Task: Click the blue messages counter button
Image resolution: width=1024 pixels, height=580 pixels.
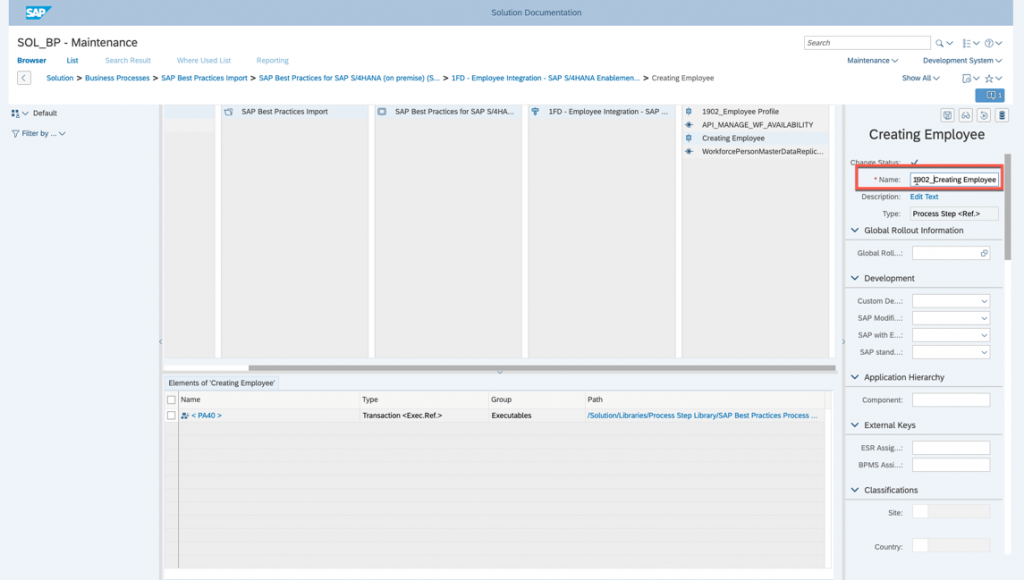Action: 989,95
